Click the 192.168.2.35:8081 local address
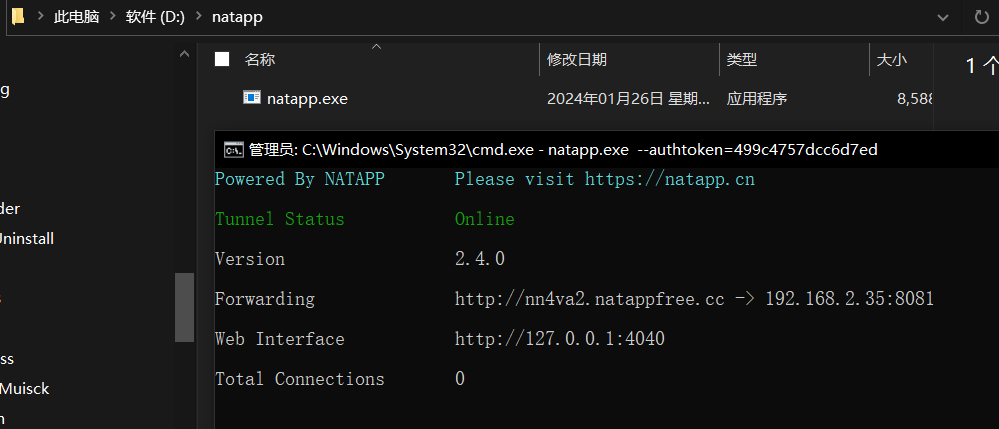999x429 pixels. (x=849, y=299)
